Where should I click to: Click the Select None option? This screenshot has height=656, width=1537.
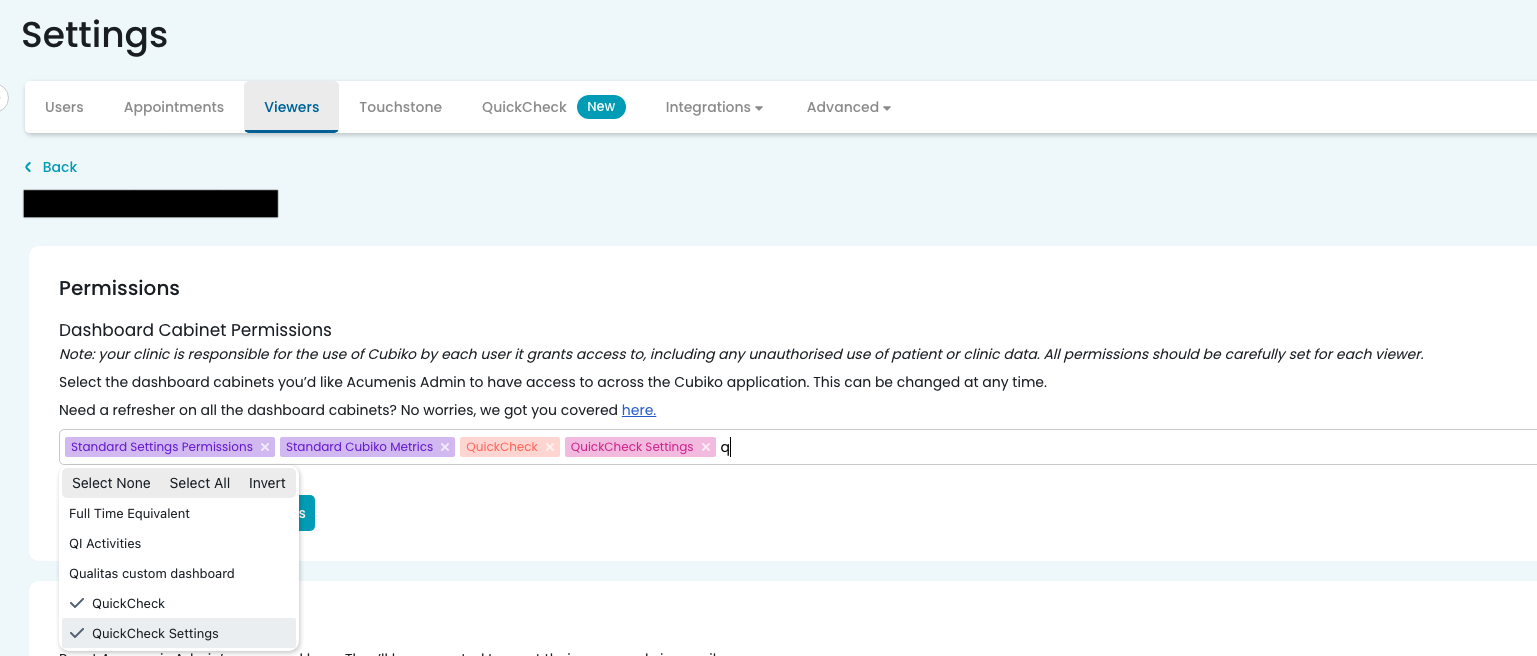click(111, 482)
